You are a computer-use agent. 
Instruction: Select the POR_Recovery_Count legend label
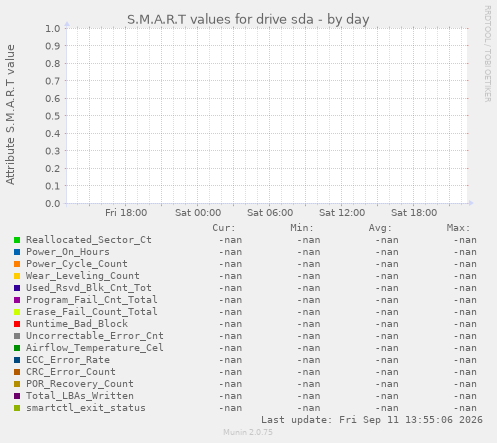click(x=80, y=384)
